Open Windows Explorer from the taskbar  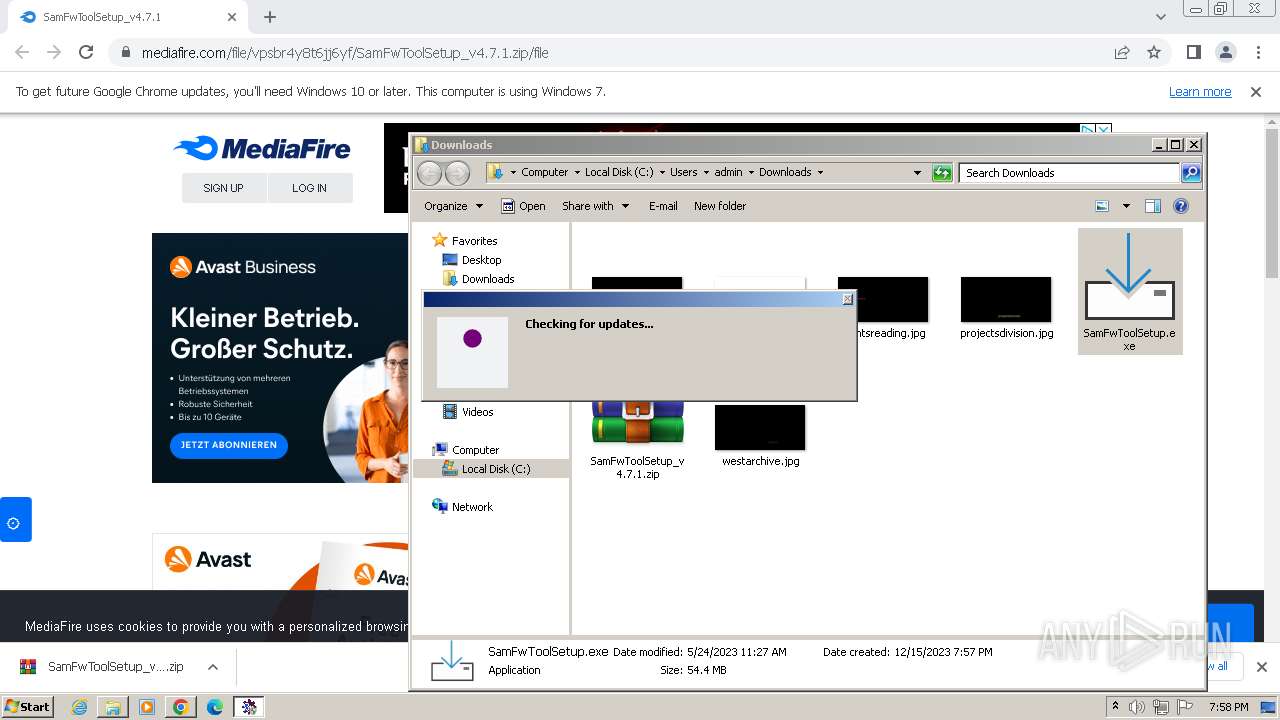pyautogui.click(x=113, y=707)
